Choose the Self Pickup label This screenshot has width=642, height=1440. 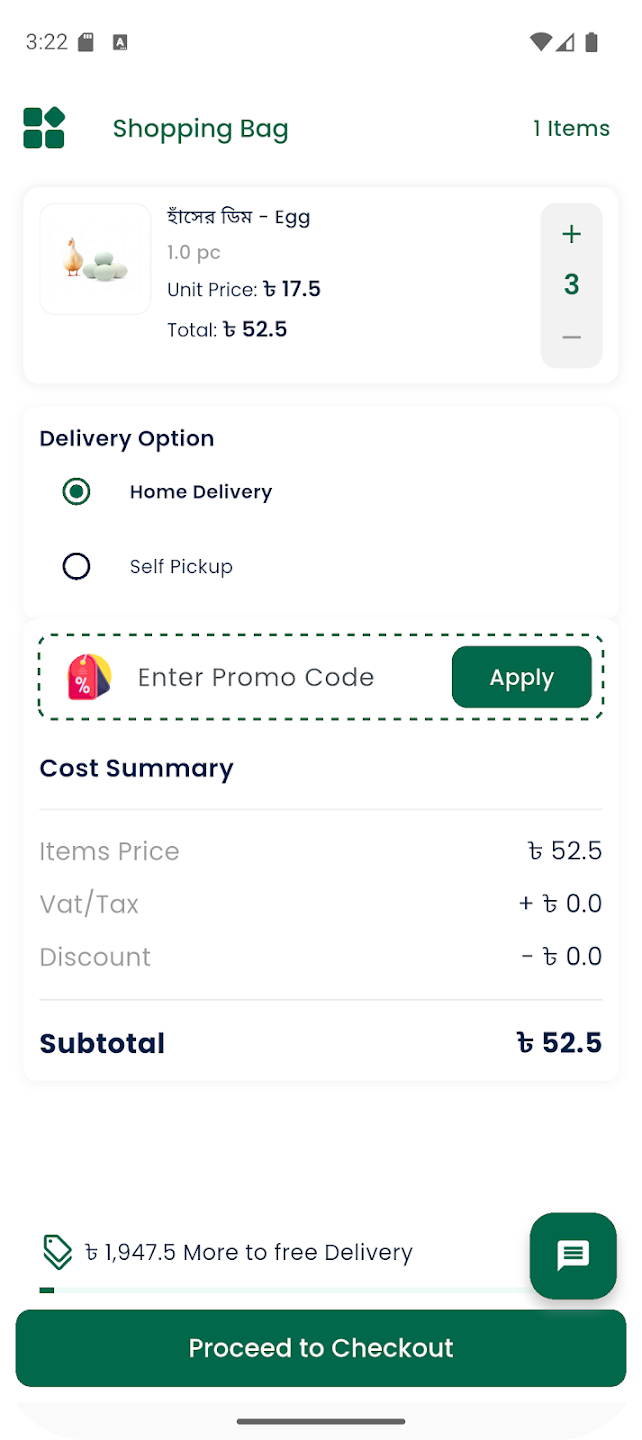pyautogui.click(x=181, y=567)
